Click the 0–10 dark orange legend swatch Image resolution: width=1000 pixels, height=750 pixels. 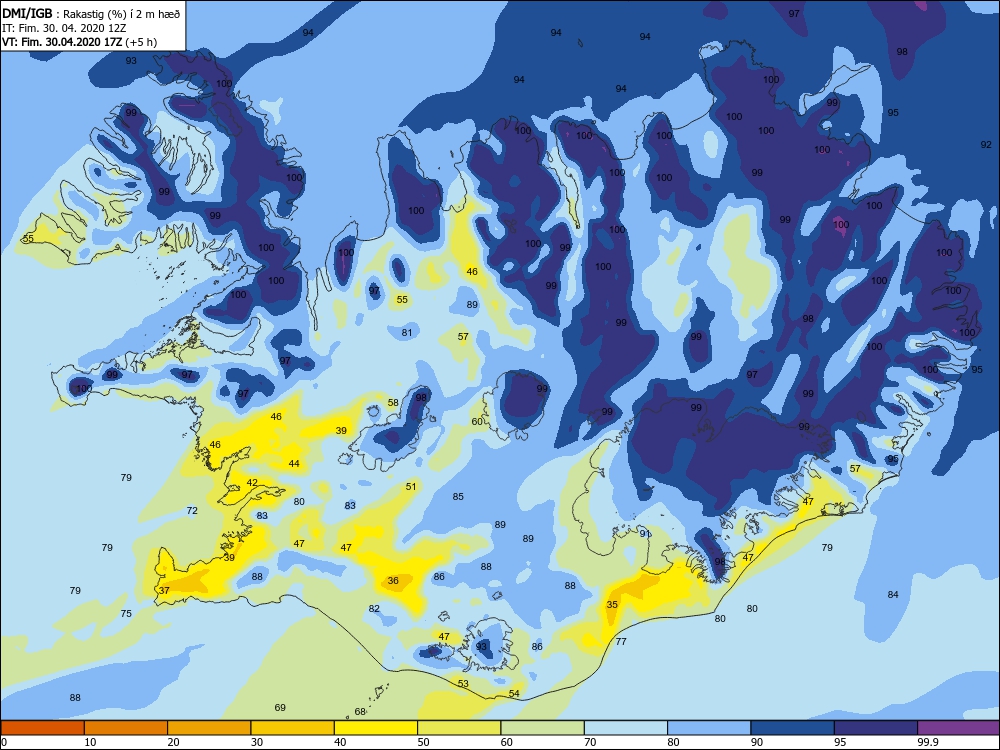point(42,728)
